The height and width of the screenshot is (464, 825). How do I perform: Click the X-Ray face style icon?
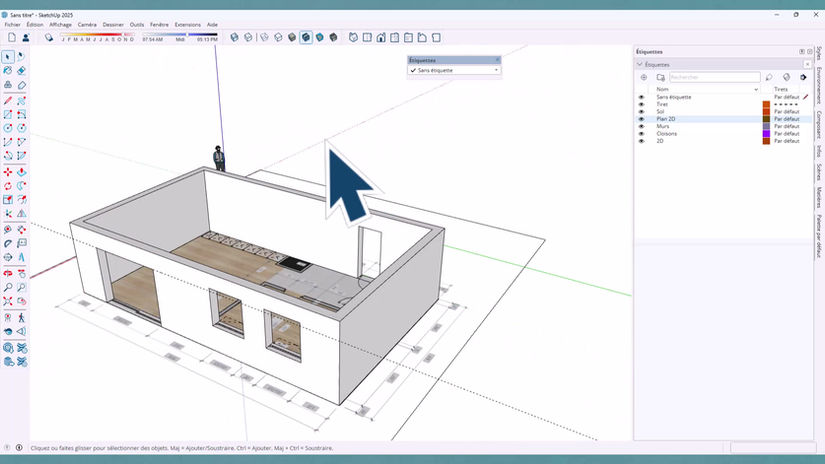[x=235, y=37]
